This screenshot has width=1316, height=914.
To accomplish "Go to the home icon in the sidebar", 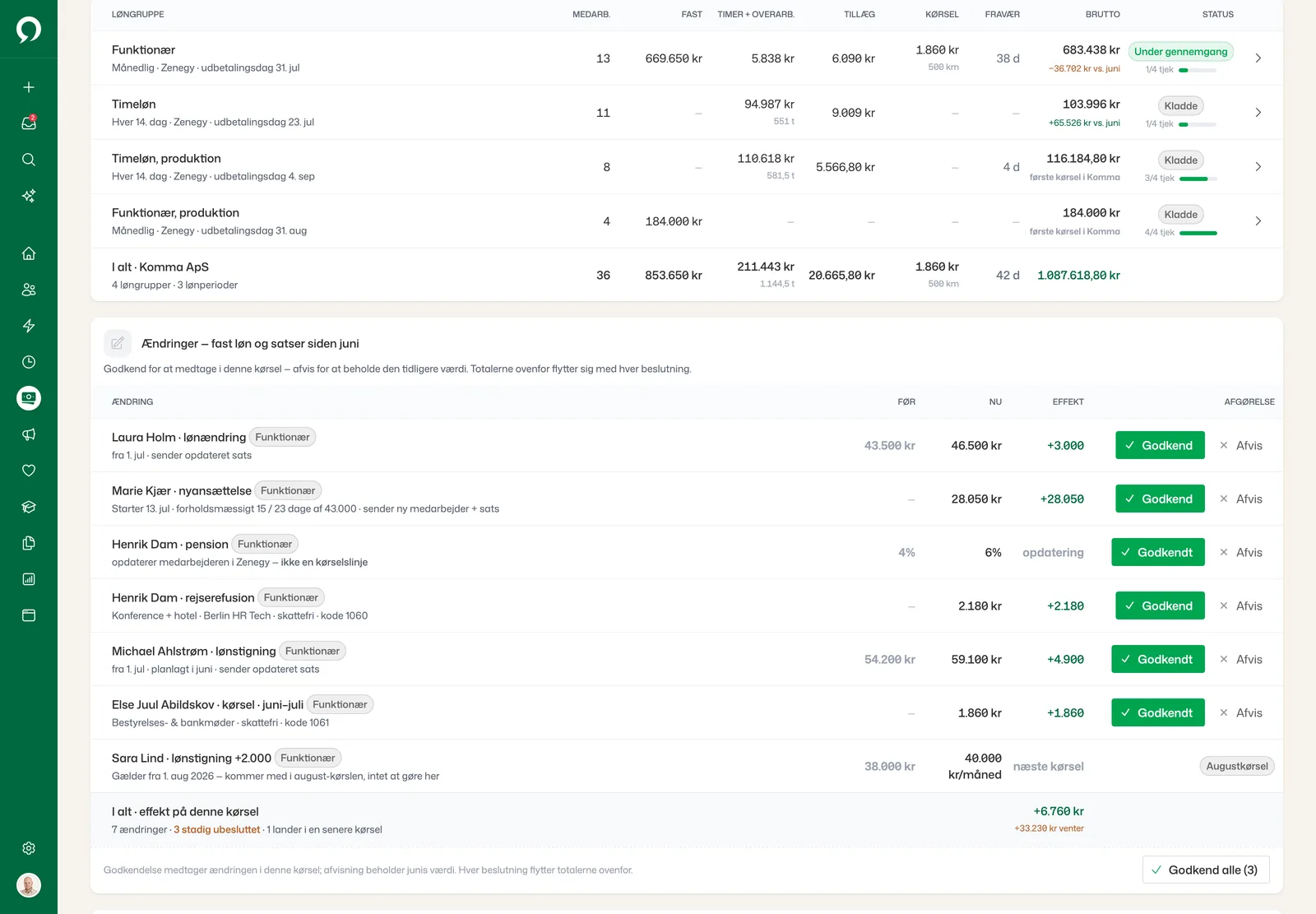I will tap(29, 253).
